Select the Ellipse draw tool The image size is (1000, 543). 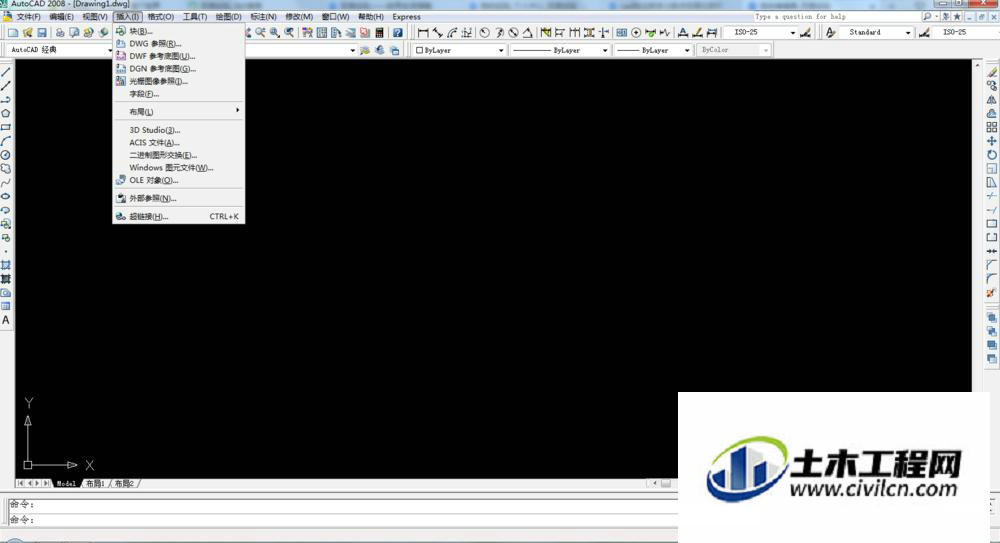click(6, 197)
